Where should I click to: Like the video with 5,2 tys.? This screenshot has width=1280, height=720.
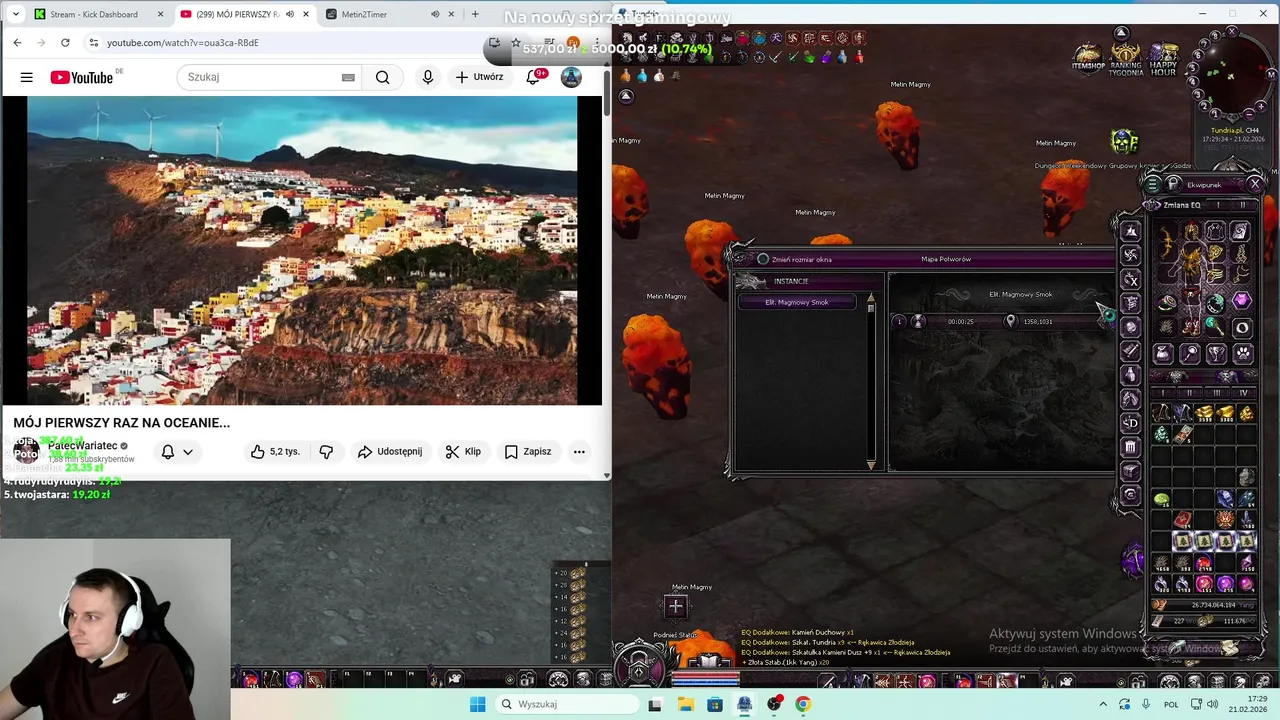pos(275,452)
